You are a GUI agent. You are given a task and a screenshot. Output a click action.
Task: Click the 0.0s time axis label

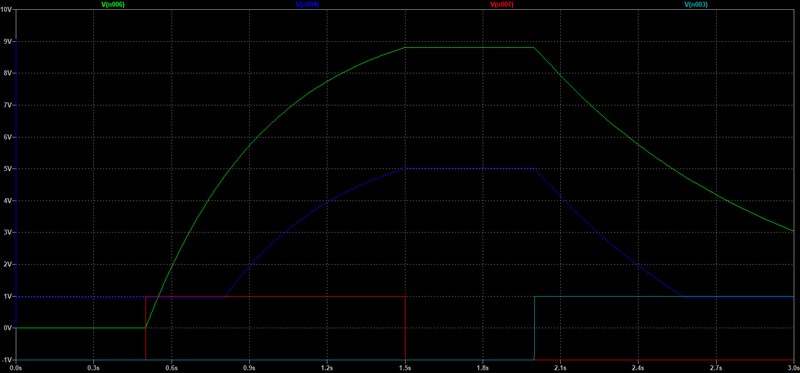16,367
